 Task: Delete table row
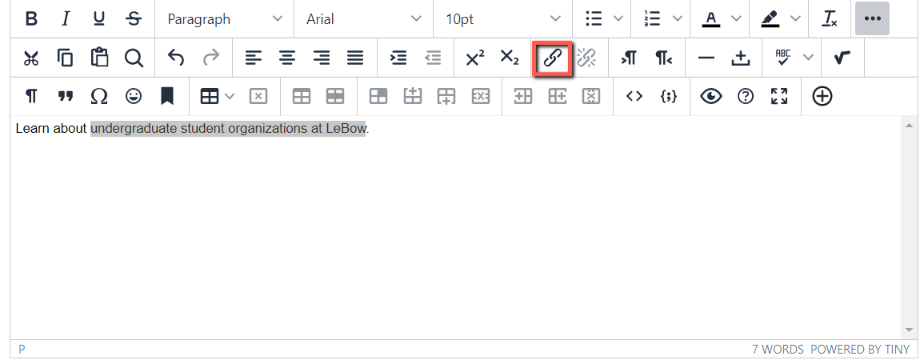click(x=481, y=96)
